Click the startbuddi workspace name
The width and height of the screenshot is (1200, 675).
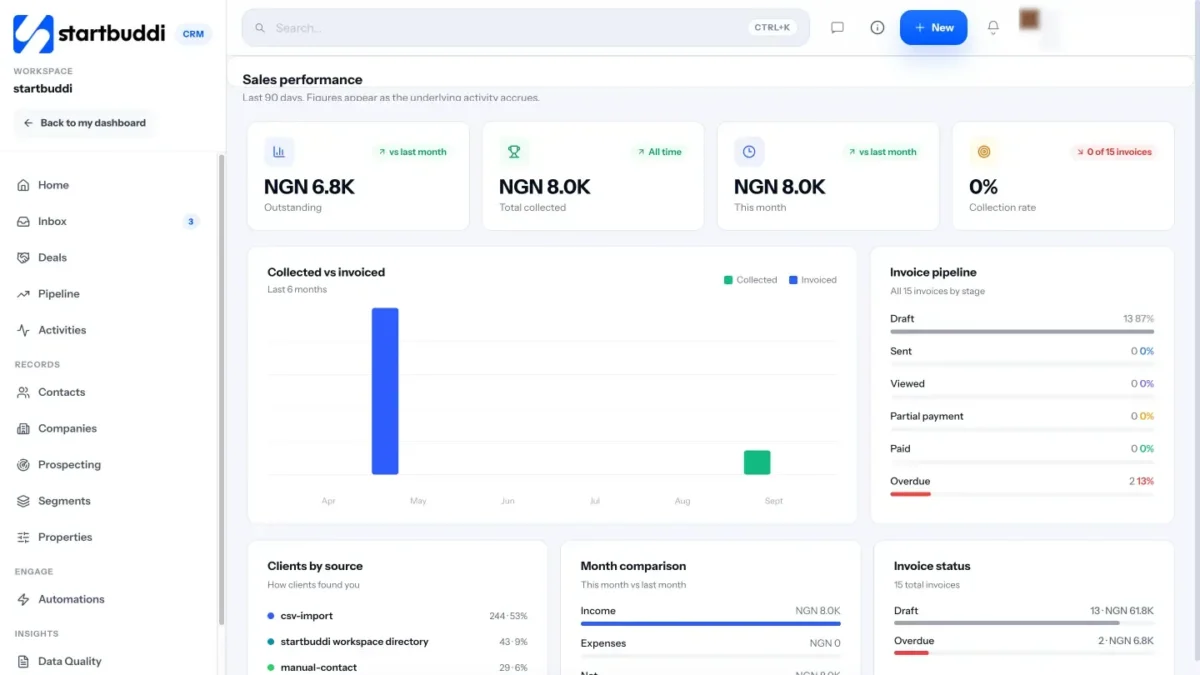tap(43, 88)
